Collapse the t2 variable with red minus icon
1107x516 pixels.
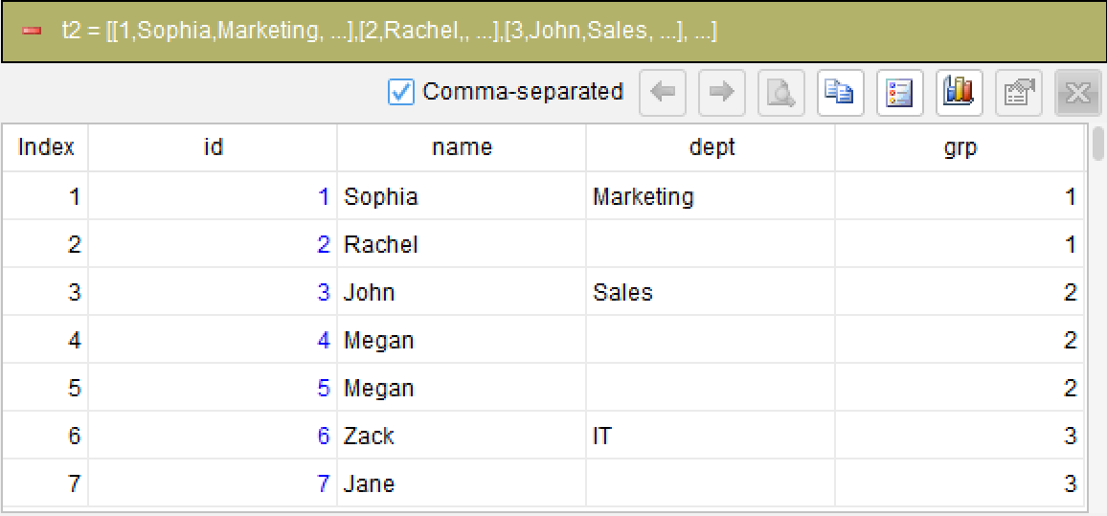31,33
